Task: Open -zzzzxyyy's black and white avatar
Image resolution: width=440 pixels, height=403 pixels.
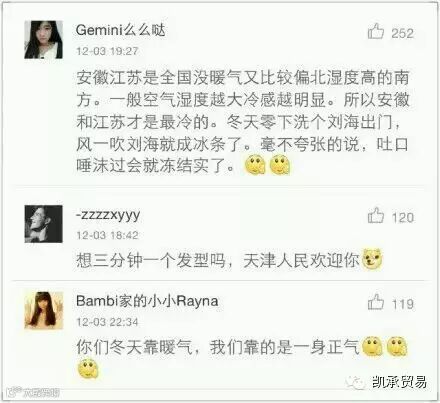Action: (x=43, y=224)
